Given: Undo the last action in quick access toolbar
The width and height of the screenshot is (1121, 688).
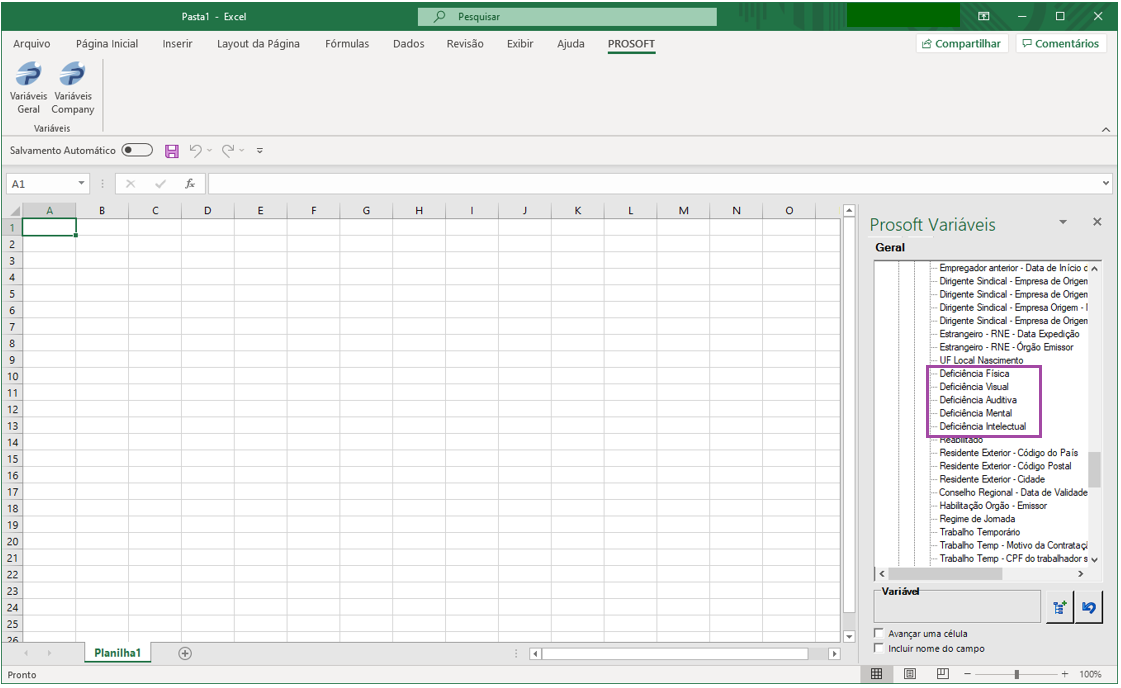Looking at the screenshot, I should point(195,151).
